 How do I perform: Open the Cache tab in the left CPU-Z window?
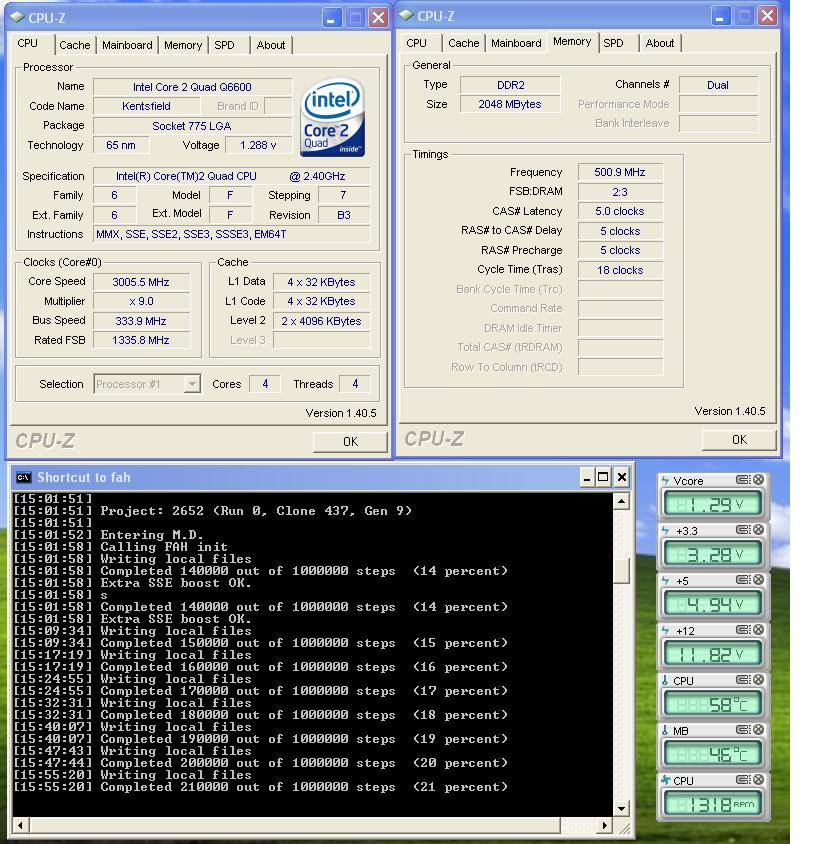tap(75, 45)
